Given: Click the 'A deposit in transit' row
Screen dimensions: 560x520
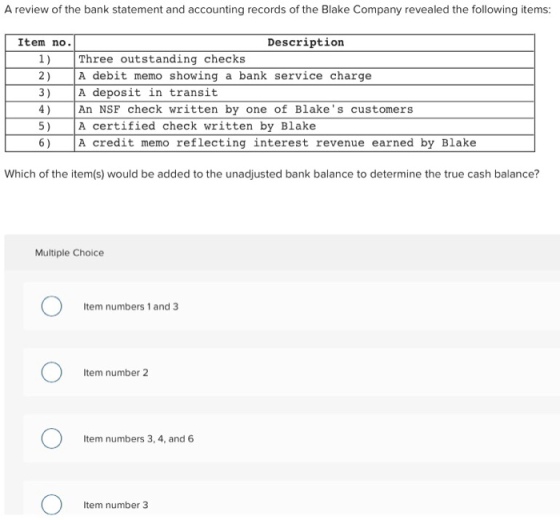Looking at the screenshot, I should 270,93.
